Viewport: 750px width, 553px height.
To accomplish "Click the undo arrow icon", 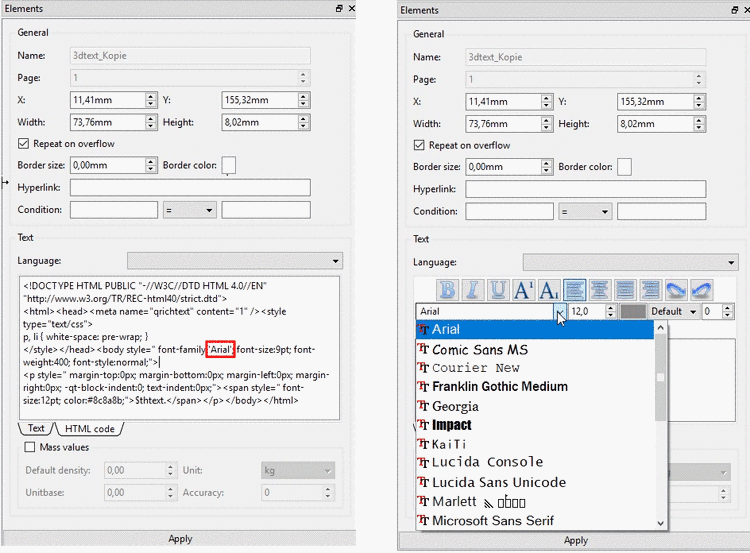I will [701, 290].
